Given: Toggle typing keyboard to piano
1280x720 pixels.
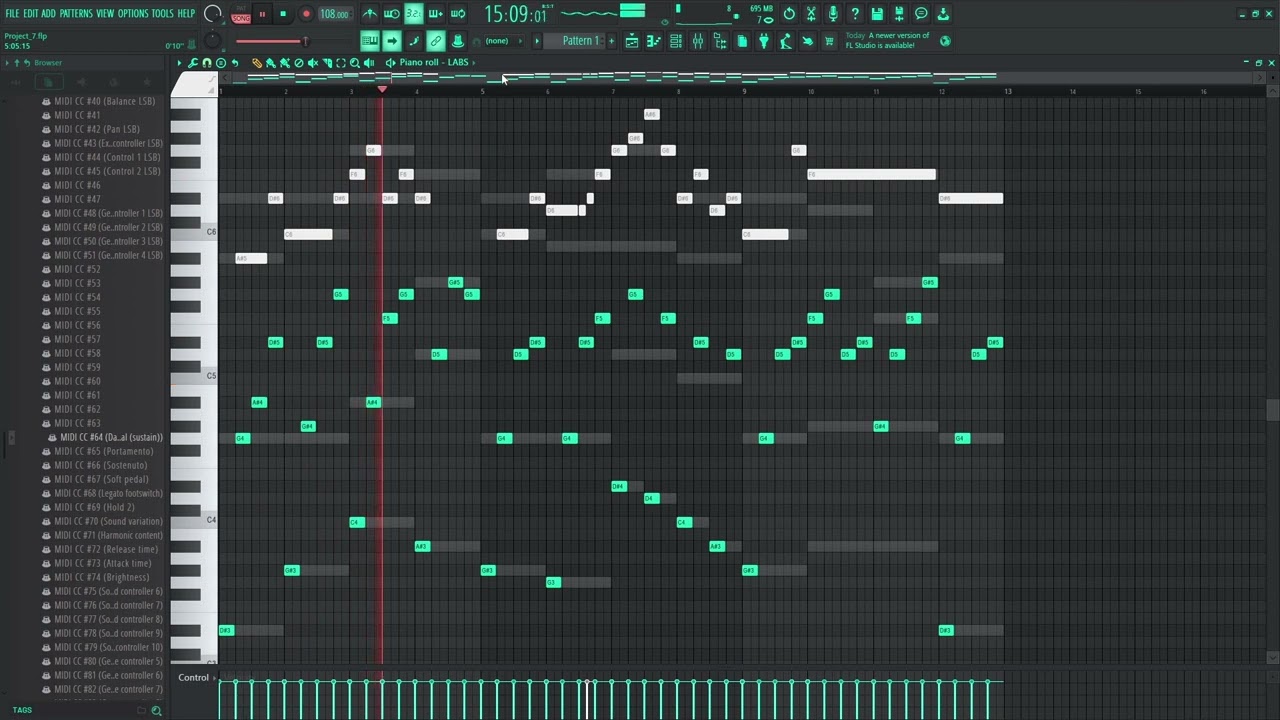Looking at the screenshot, I should point(370,41).
